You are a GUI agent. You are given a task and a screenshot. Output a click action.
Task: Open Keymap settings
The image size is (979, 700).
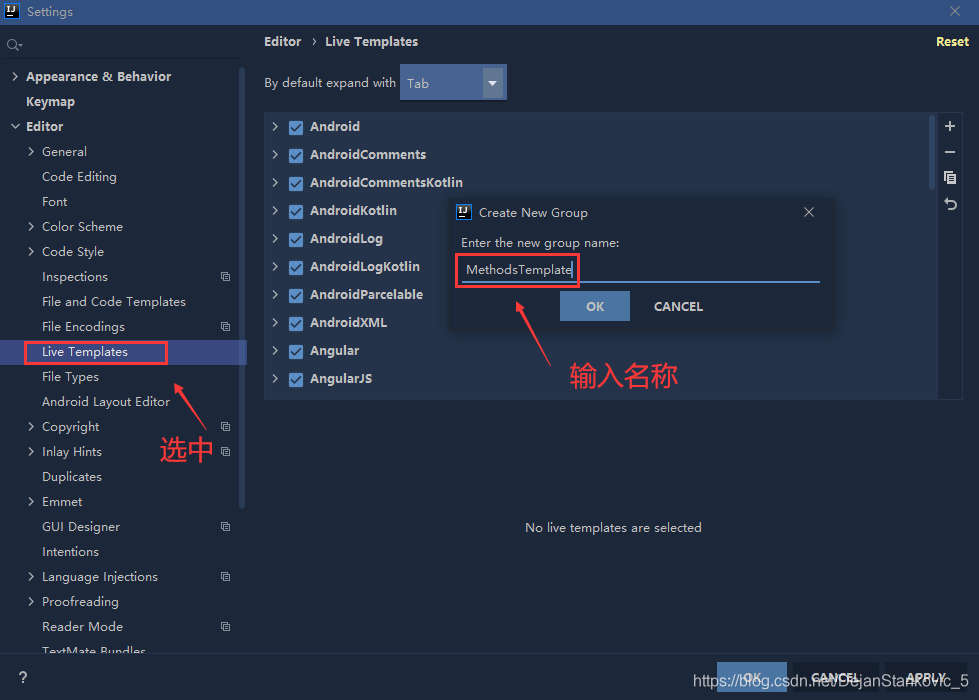[51, 101]
